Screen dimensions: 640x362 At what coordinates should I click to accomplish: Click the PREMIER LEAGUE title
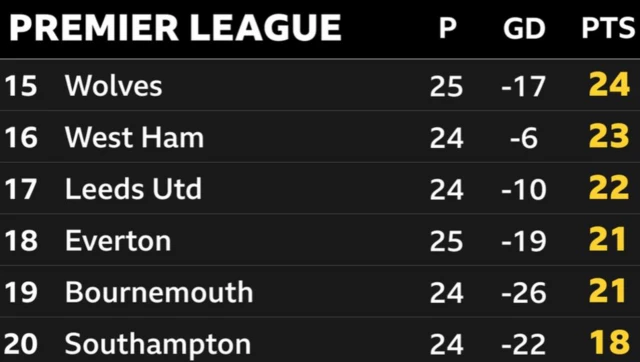tap(175, 28)
